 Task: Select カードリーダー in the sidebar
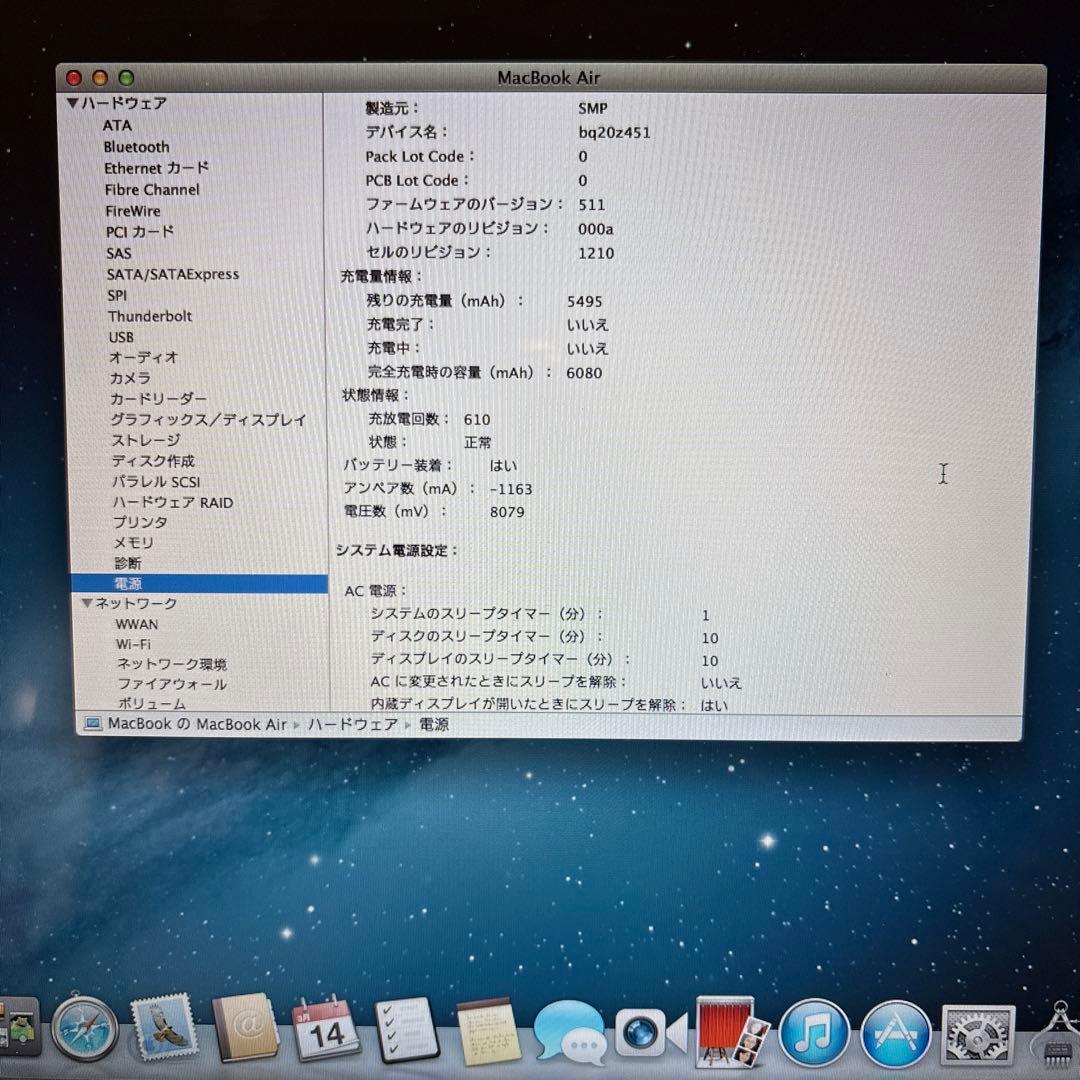click(x=158, y=399)
